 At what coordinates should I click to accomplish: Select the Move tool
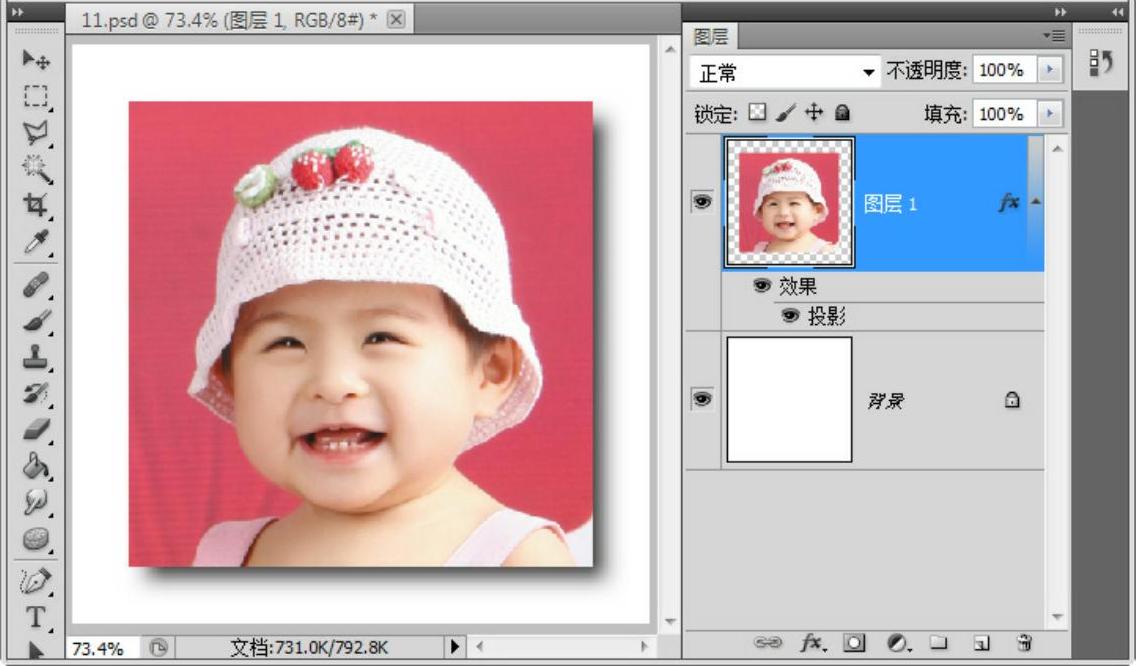pyautogui.click(x=36, y=60)
